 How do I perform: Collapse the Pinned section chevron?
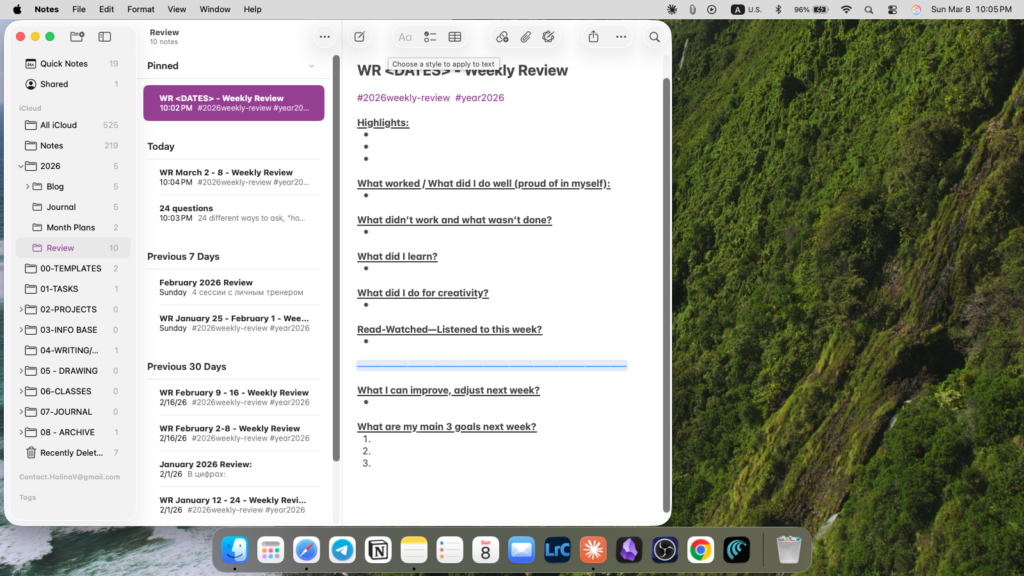(311, 66)
